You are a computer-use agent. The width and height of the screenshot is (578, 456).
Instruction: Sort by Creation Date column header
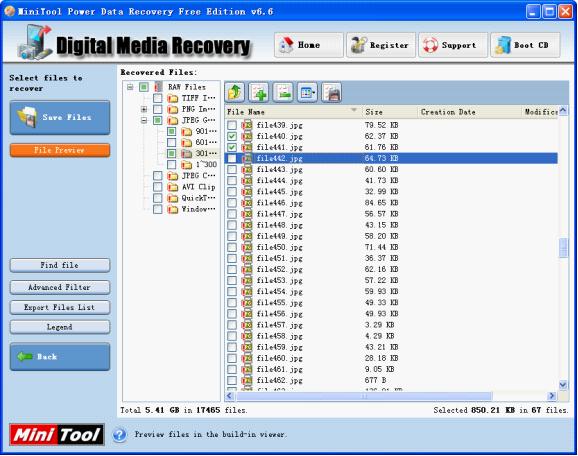[x=469, y=112]
